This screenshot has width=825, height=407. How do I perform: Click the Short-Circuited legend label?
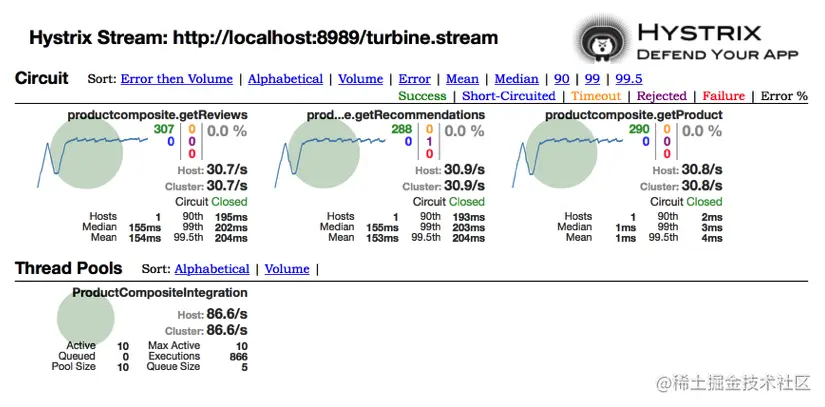coord(508,96)
